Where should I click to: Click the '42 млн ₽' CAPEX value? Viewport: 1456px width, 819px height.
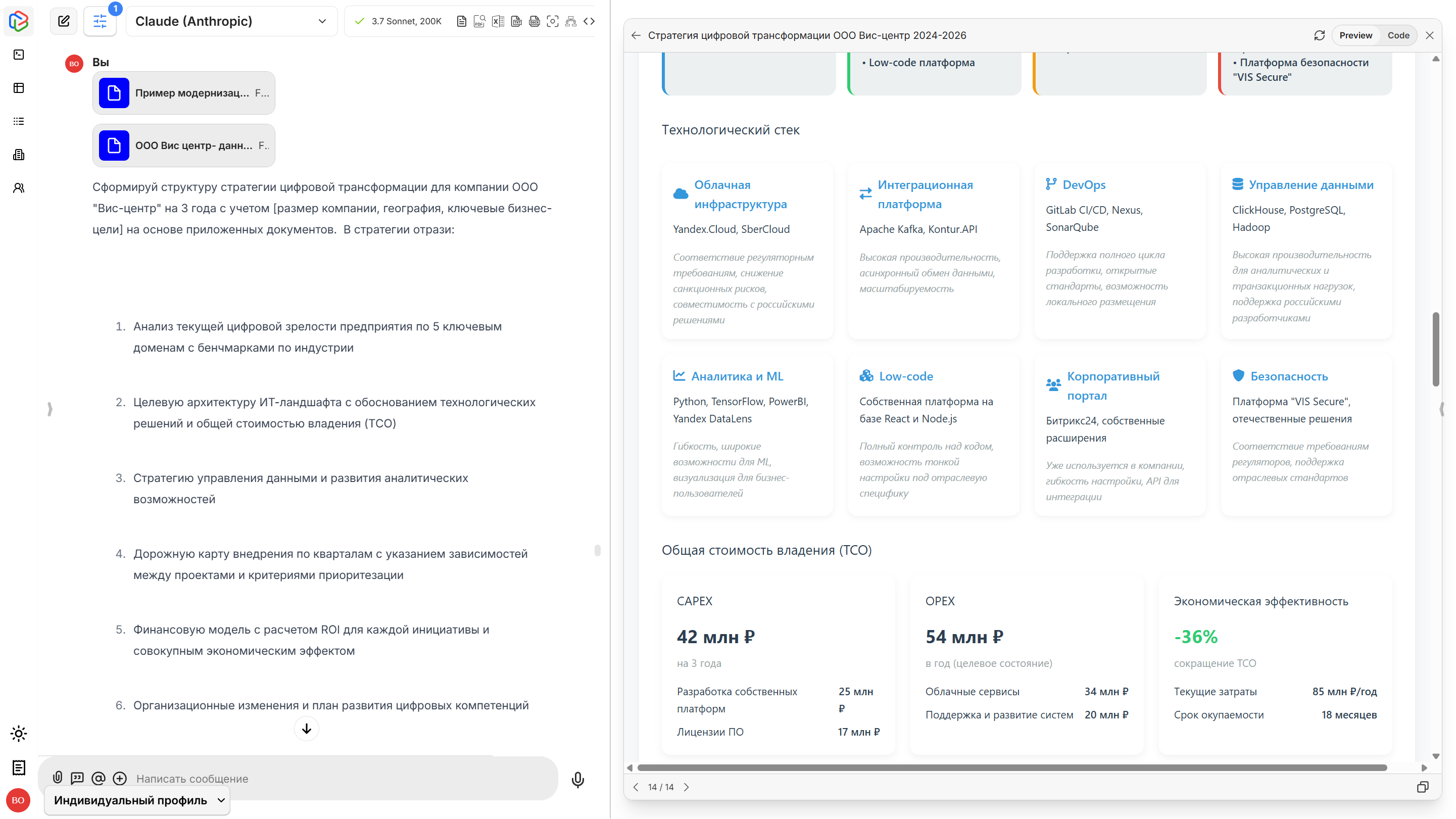[x=715, y=637]
